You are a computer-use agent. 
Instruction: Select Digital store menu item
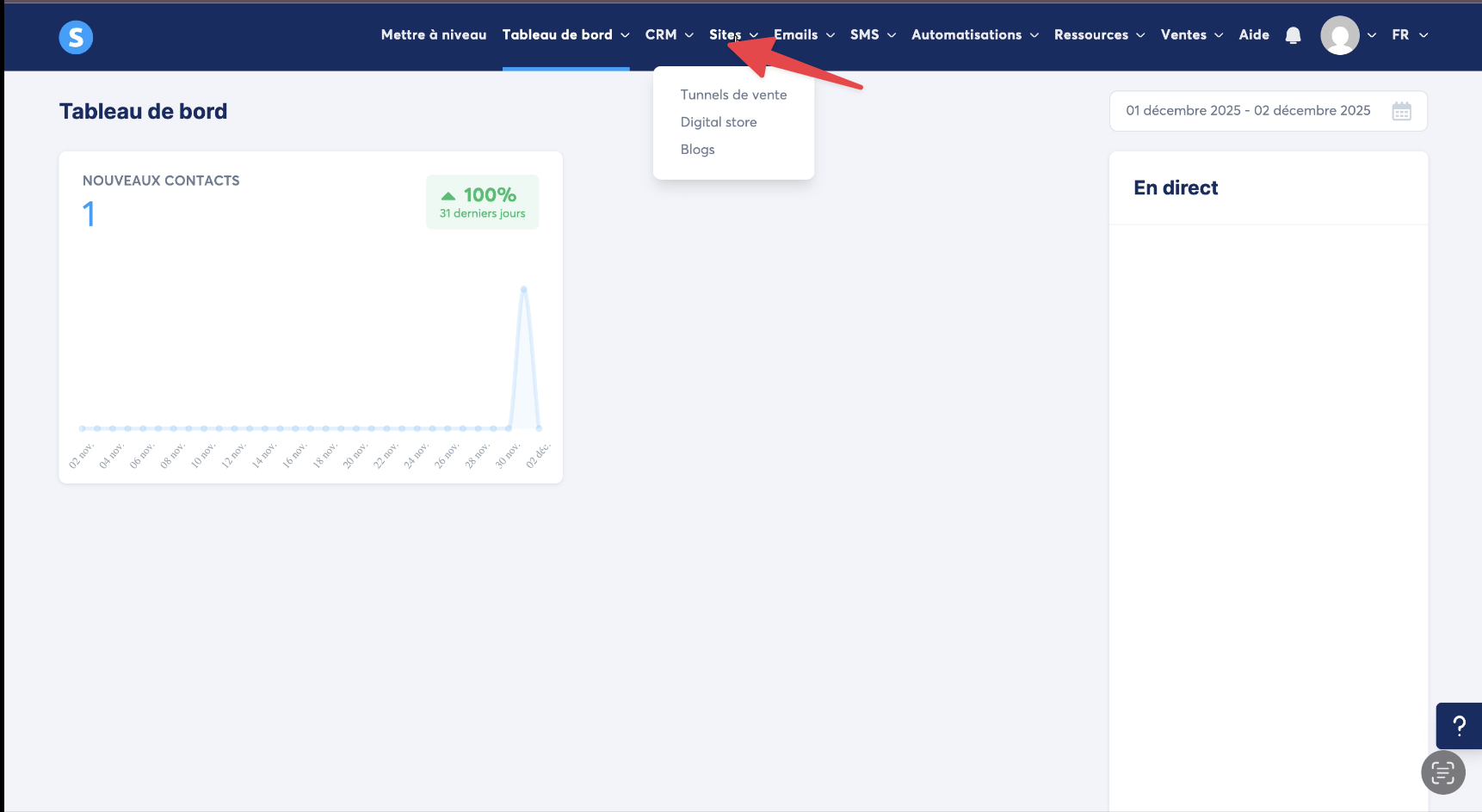pos(719,122)
